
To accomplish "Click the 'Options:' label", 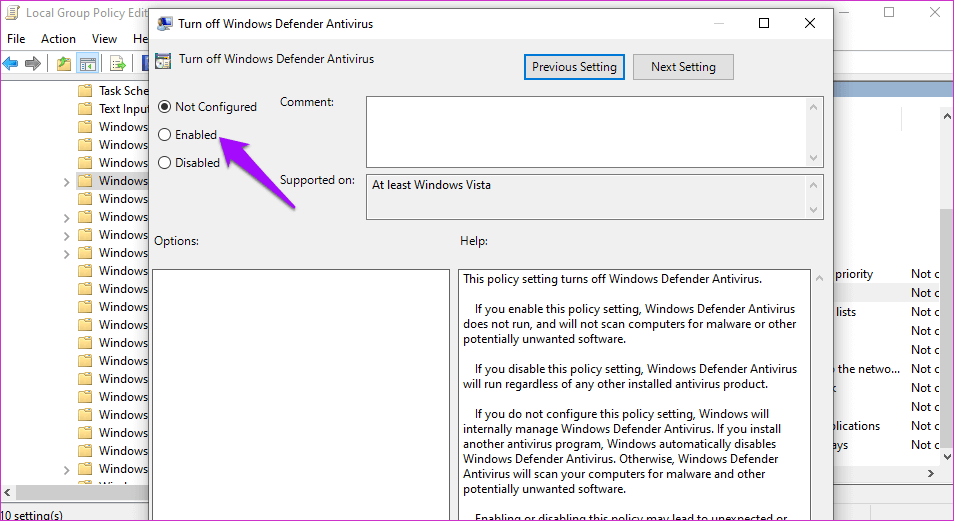I will pos(176,241).
